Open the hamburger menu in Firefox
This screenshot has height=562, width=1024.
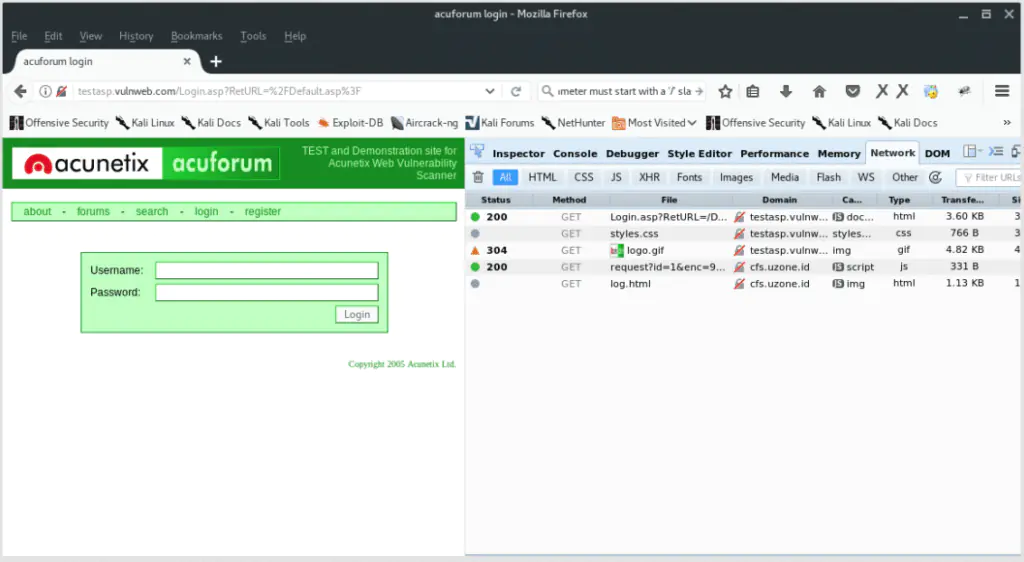coord(1002,91)
